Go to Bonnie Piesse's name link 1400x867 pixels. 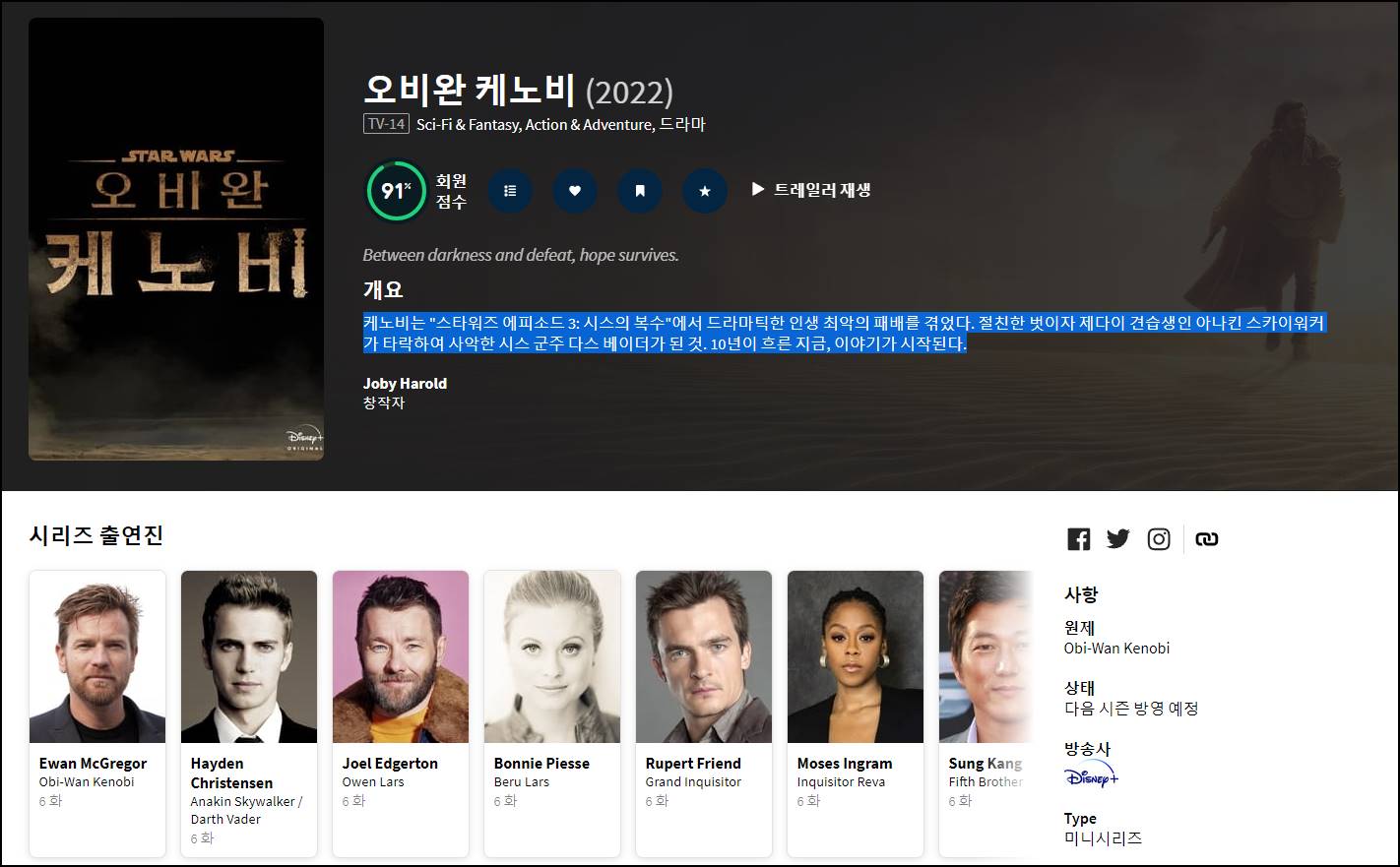point(541,764)
